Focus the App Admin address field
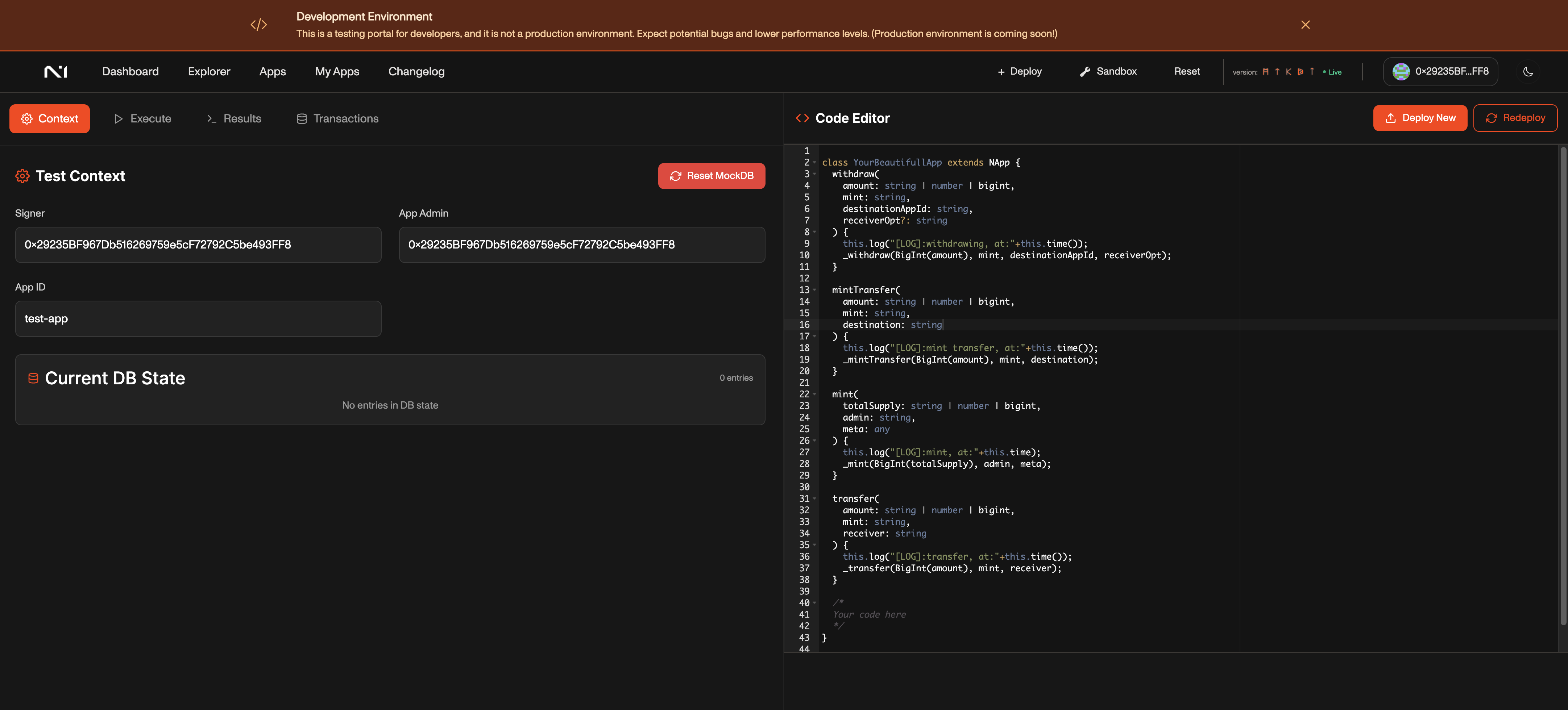 coord(581,245)
